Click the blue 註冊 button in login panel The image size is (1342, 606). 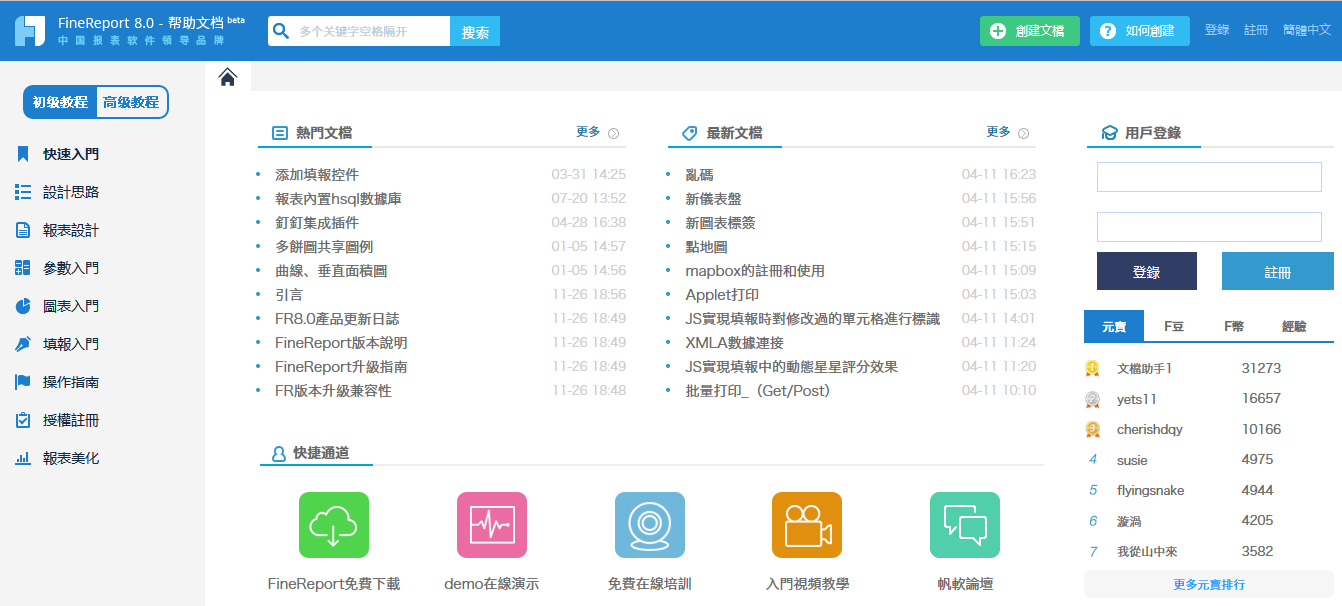(x=1277, y=271)
